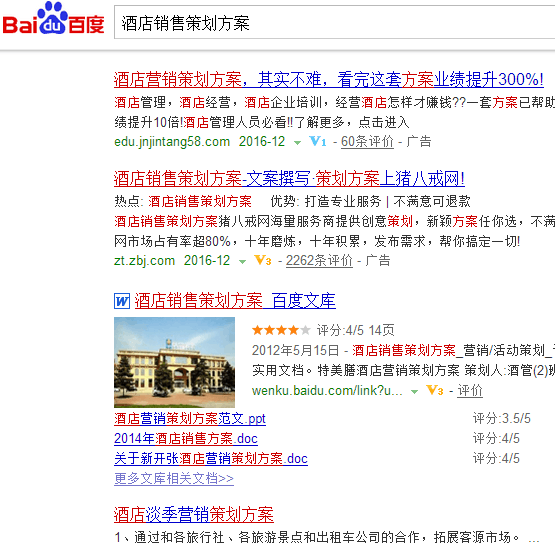555x546 pixels.
Task: Click the 评分:4/5 text beside 关于新开张酒店营销策划方案.doc
Action: [x=496, y=459]
